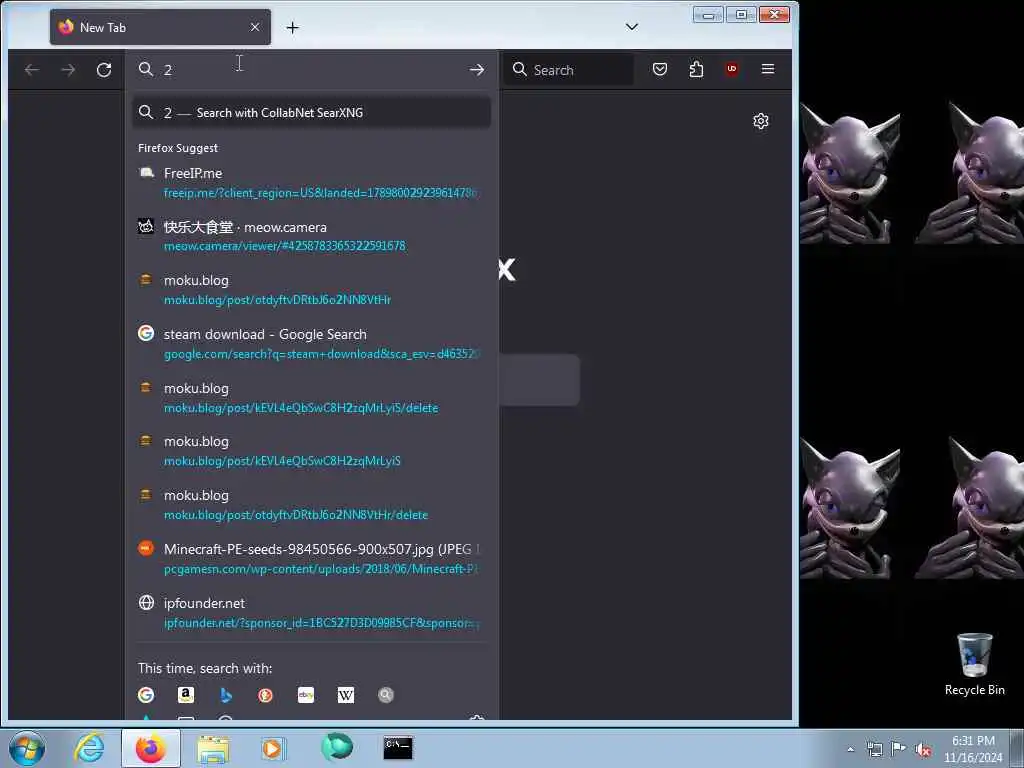Search this time with Google
This screenshot has width=1024, height=768.
pos(146,695)
